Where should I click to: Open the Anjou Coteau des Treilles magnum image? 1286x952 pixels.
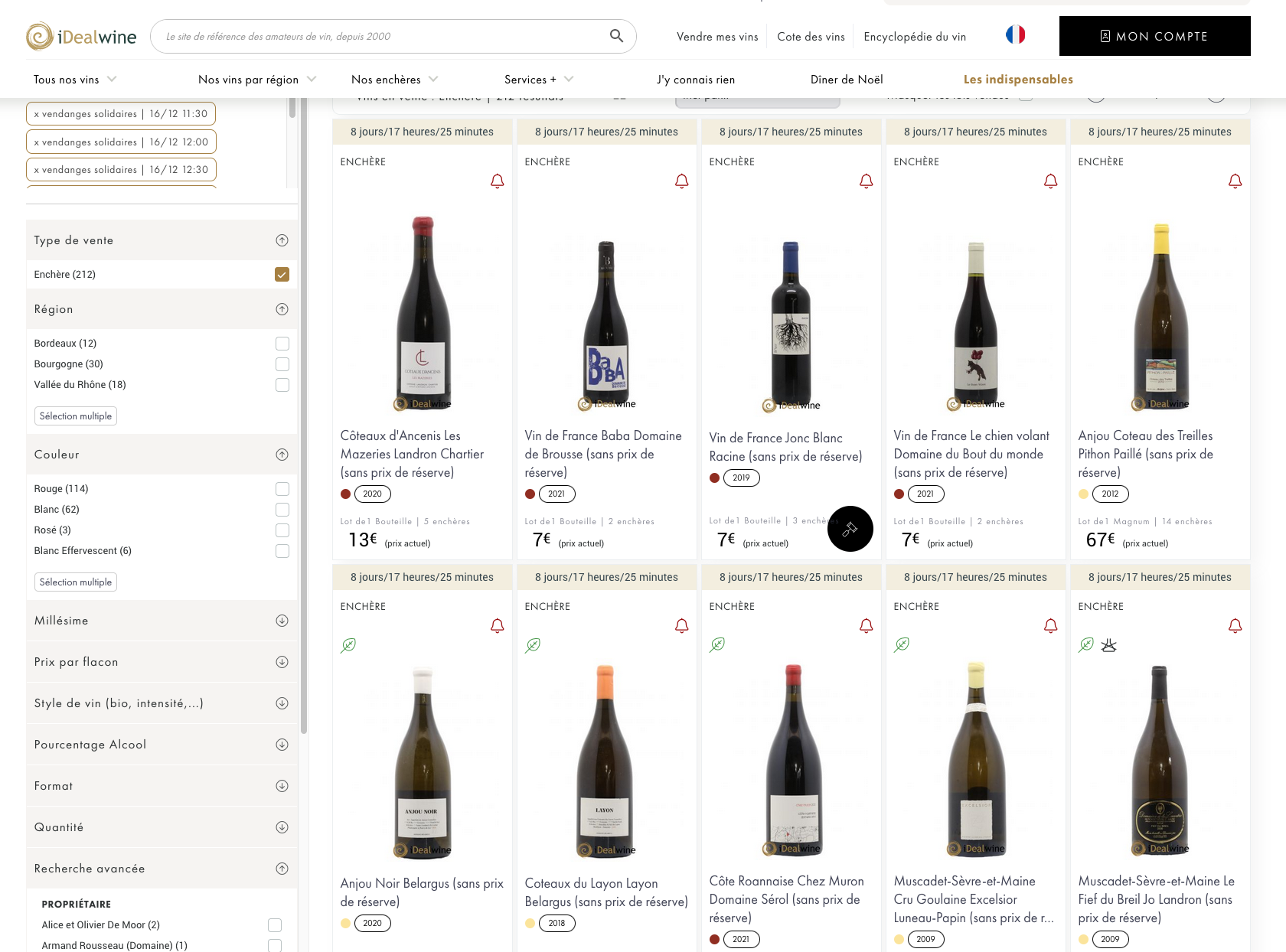[x=1160, y=317]
